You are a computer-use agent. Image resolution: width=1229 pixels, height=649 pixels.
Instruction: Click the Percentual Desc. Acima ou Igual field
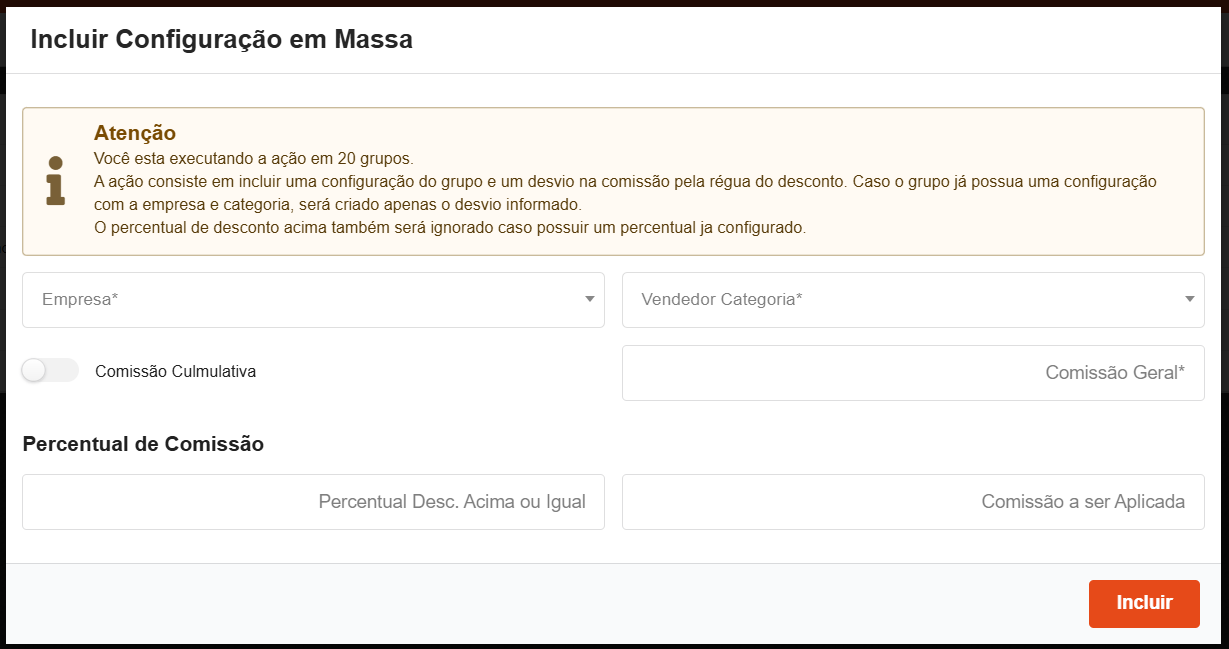[313, 502]
